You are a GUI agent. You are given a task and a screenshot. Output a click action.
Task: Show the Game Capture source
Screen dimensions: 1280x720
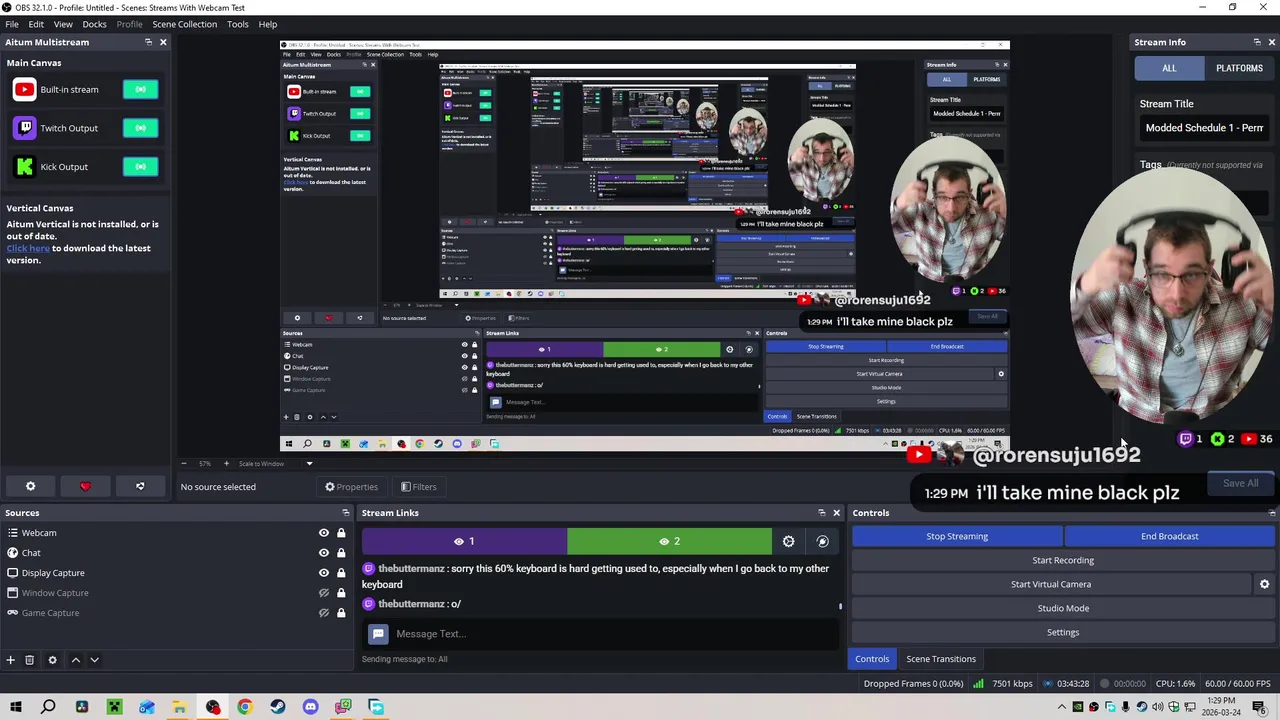point(323,613)
